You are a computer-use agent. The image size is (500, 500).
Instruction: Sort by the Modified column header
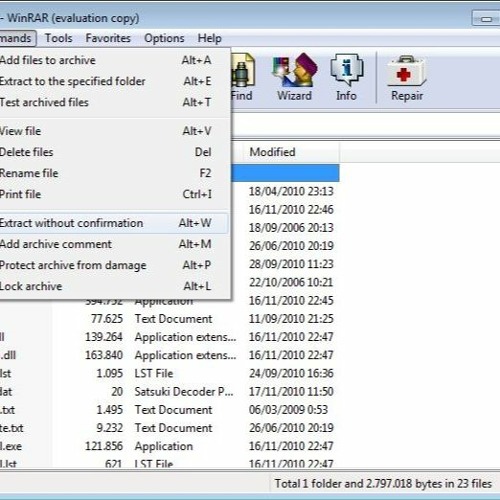[x=291, y=152]
